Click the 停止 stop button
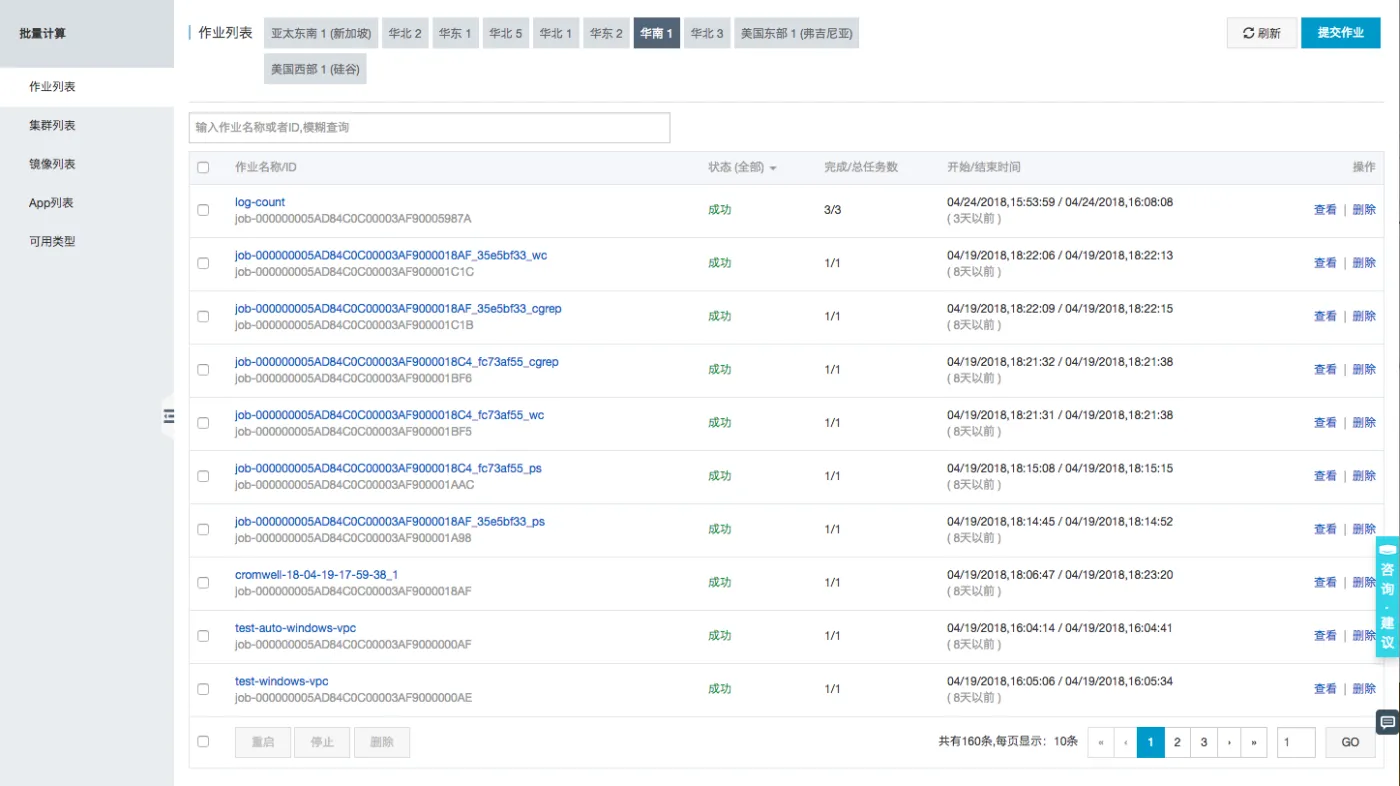This screenshot has height=786, width=1400. coord(322,742)
